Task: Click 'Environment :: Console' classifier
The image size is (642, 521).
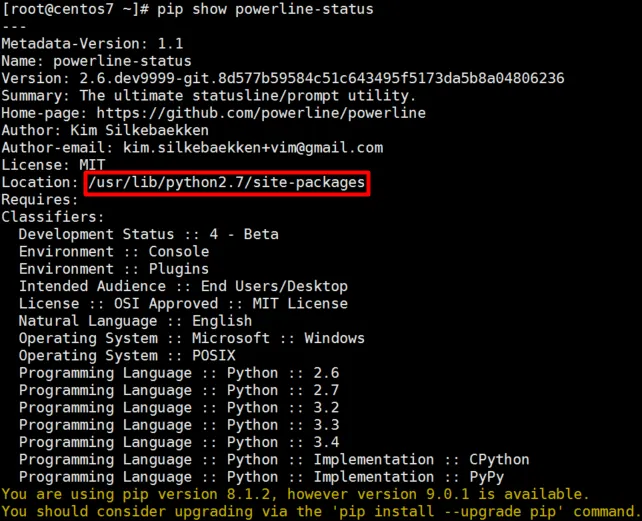Action: [114, 251]
